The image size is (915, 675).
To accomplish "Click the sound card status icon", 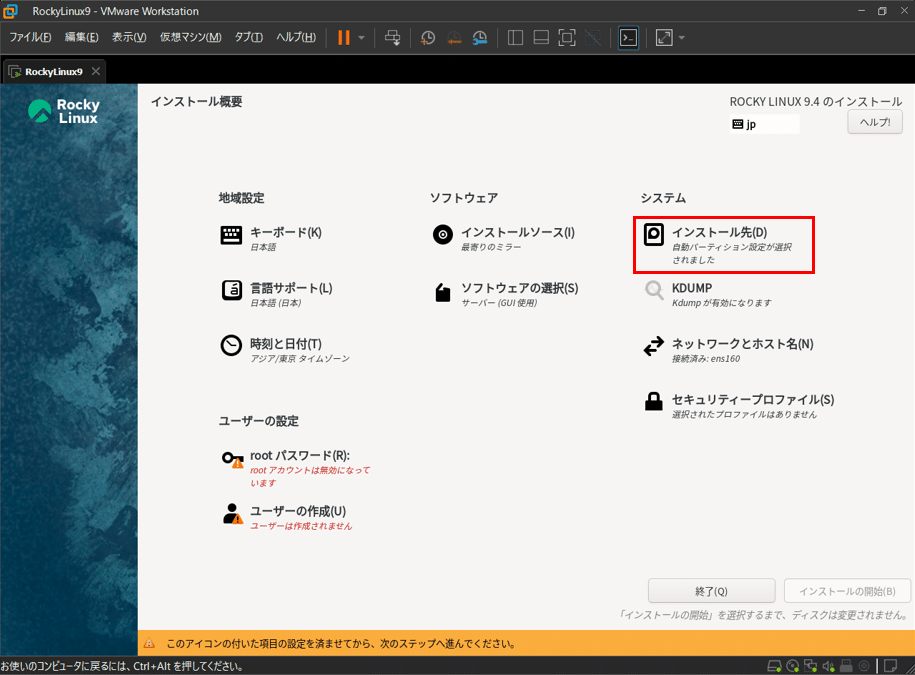I will (x=829, y=666).
